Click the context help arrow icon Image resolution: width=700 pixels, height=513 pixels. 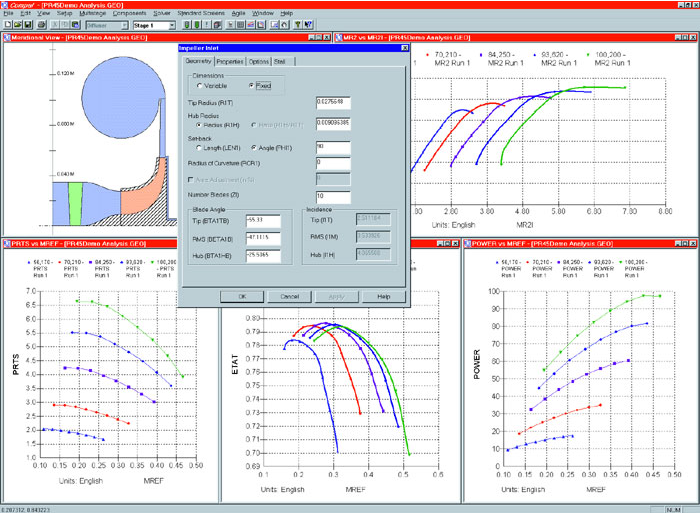click(308, 25)
